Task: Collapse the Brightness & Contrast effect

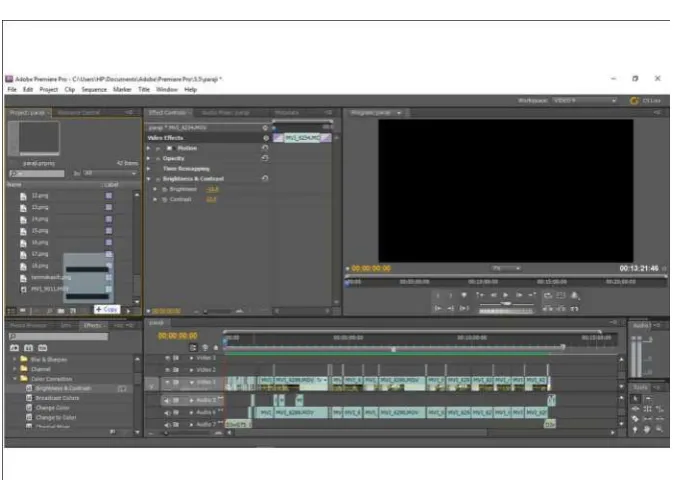Action: (x=149, y=179)
